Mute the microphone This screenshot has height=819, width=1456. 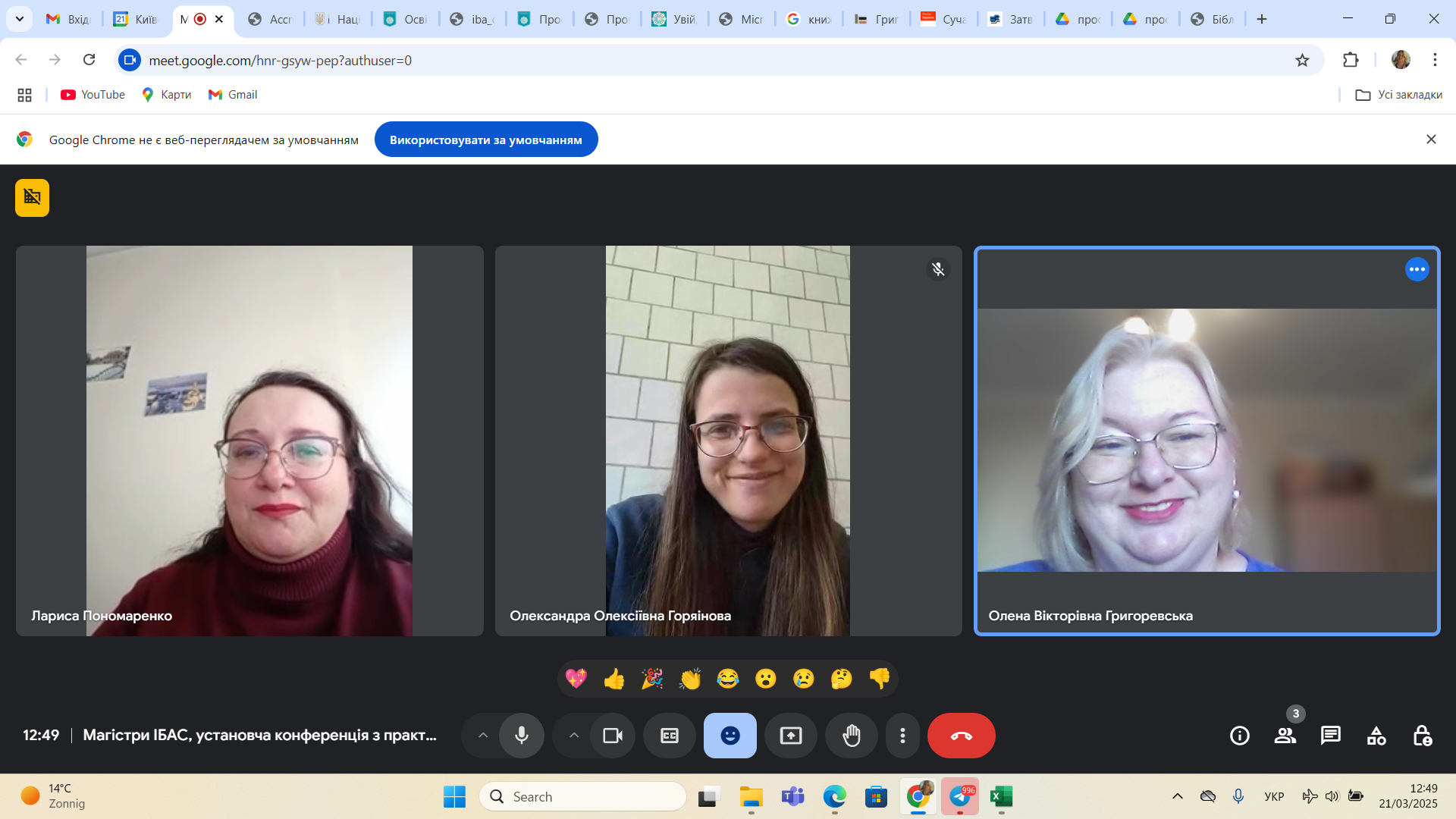tap(522, 736)
